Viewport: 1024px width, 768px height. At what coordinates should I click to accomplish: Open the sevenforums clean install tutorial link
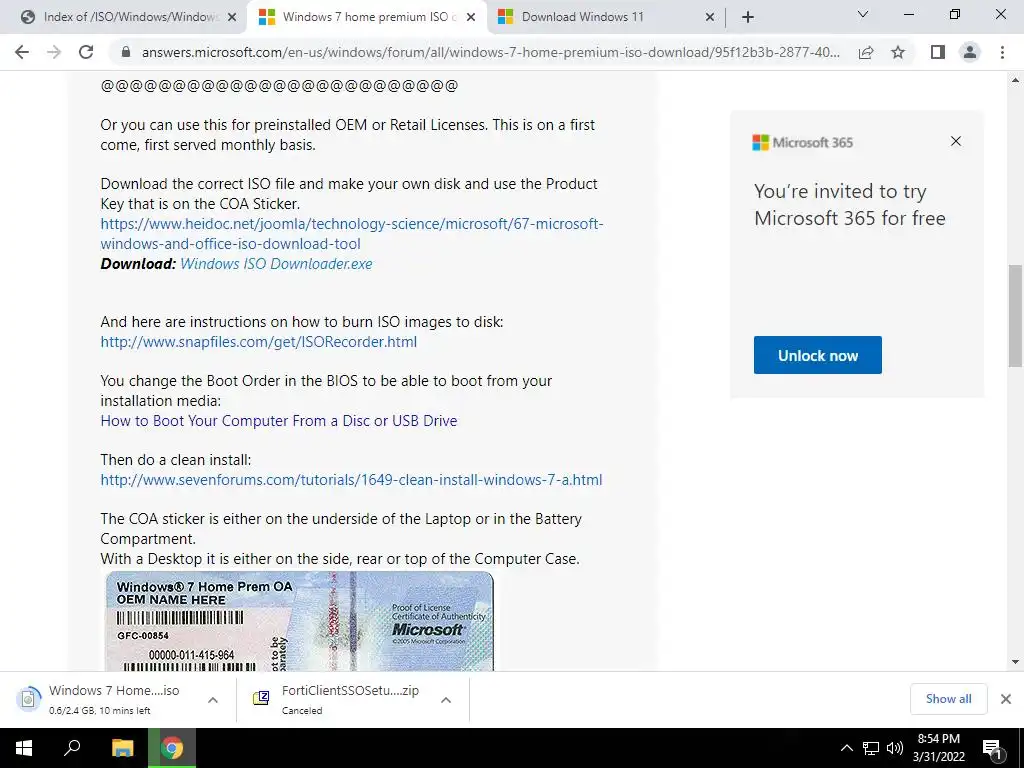click(351, 480)
